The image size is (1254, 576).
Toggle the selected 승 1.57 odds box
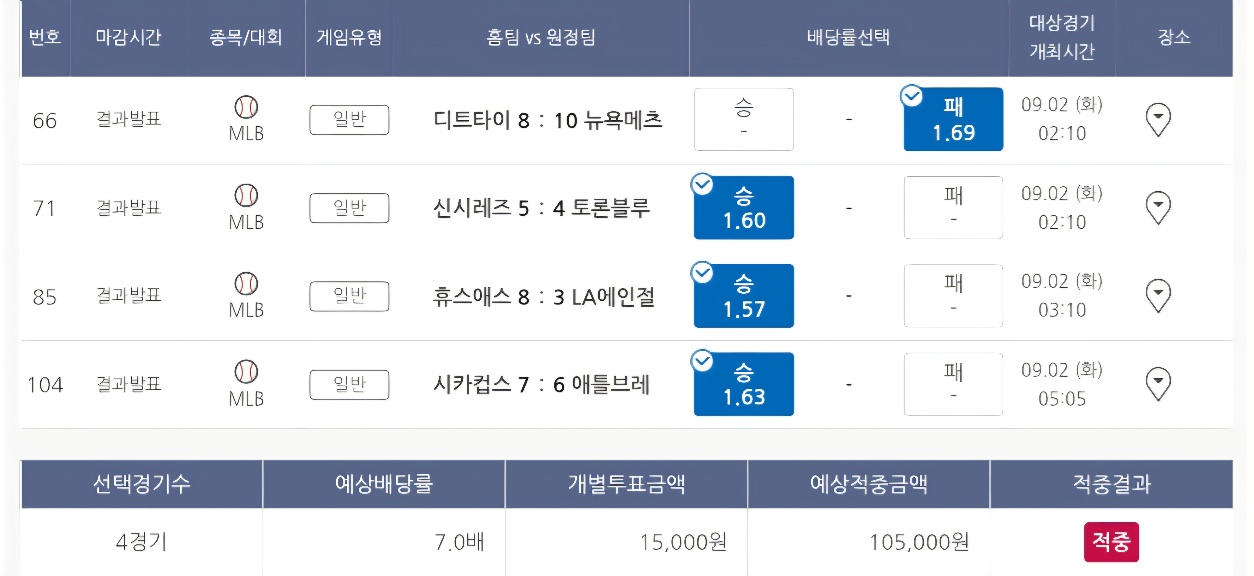(x=744, y=295)
